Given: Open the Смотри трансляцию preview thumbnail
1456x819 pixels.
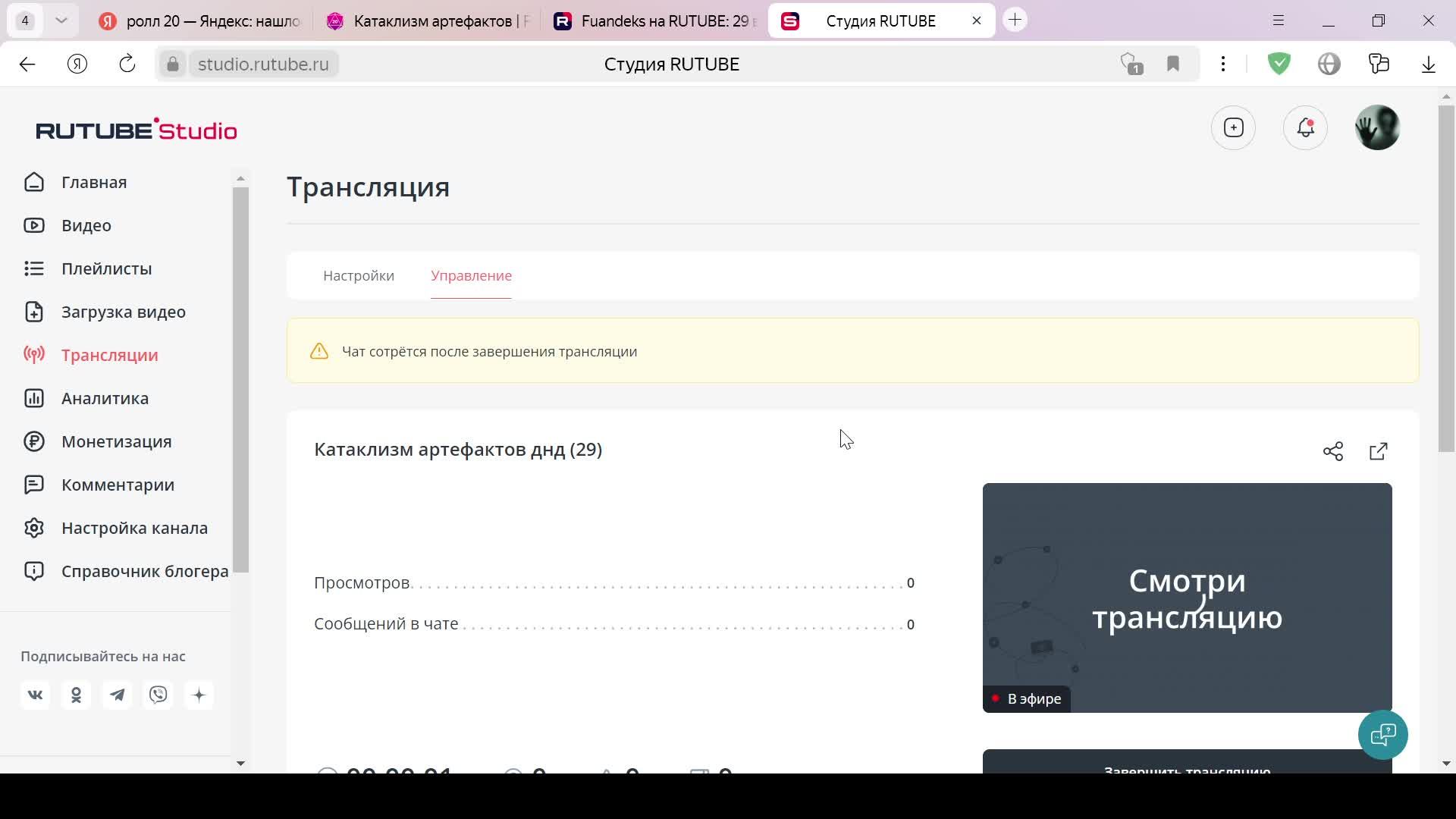Looking at the screenshot, I should click(x=1186, y=597).
